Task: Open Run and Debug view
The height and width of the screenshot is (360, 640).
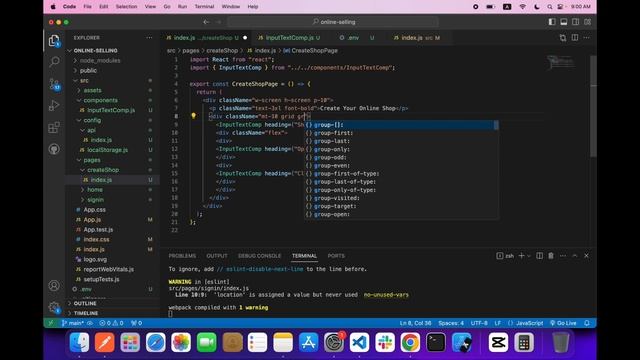Action: tap(54, 105)
